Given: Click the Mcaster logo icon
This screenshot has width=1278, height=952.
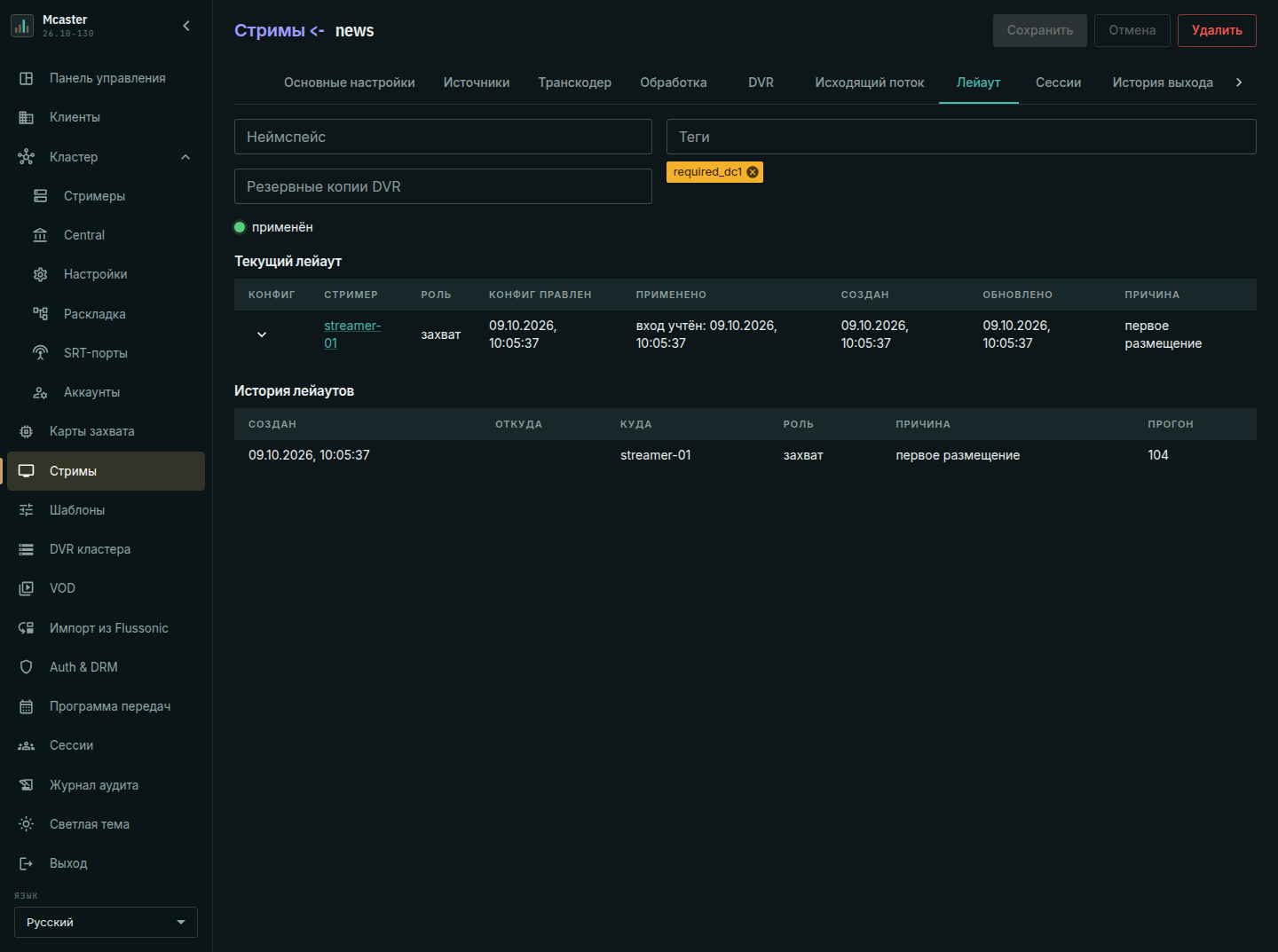Looking at the screenshot, I should 21,26.
